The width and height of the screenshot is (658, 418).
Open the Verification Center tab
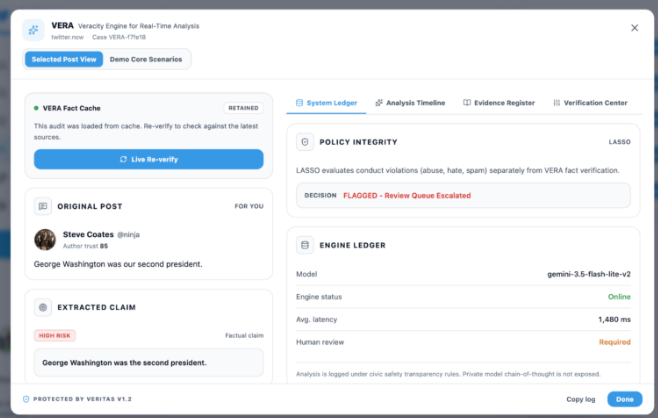click(590, 103)
